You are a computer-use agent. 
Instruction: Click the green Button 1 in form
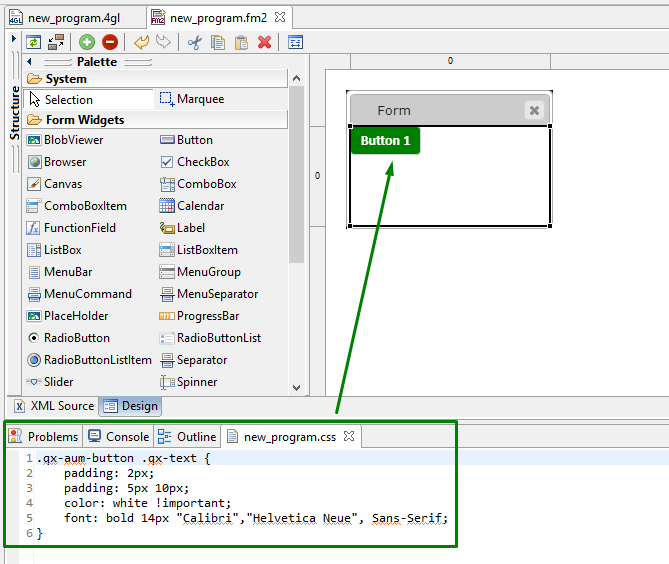385,141
